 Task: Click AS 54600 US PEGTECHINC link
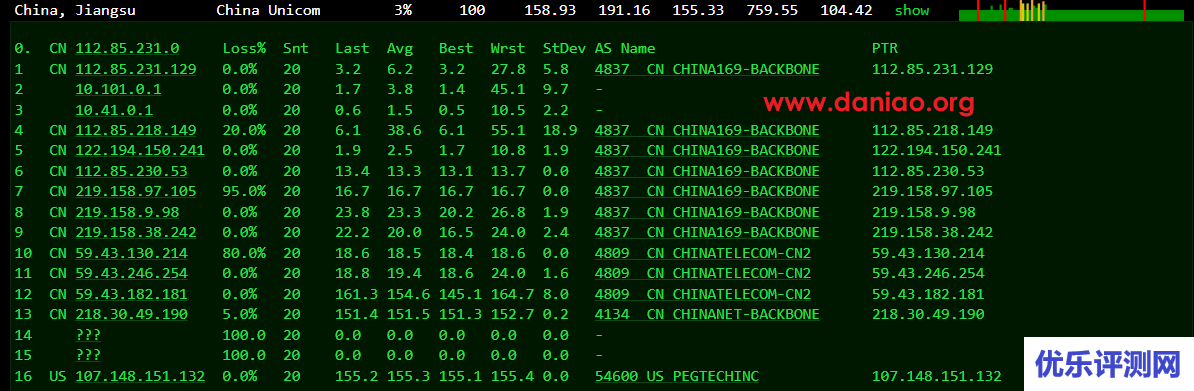click(676, 376)
